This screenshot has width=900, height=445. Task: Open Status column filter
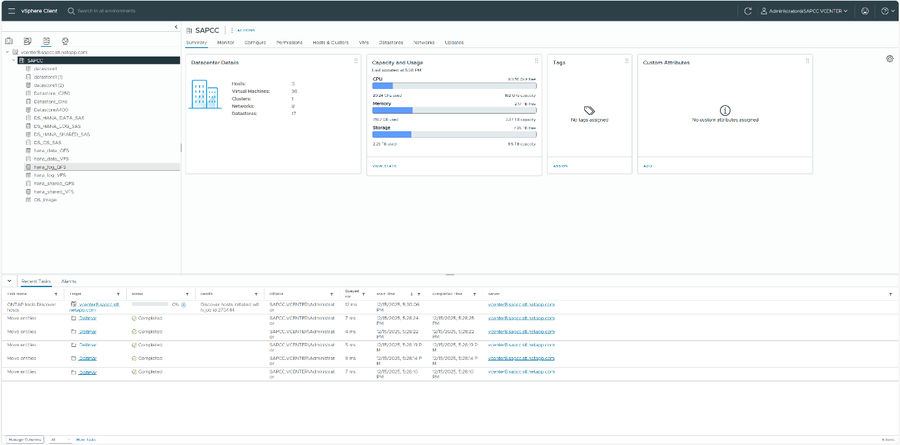point(187,293)
